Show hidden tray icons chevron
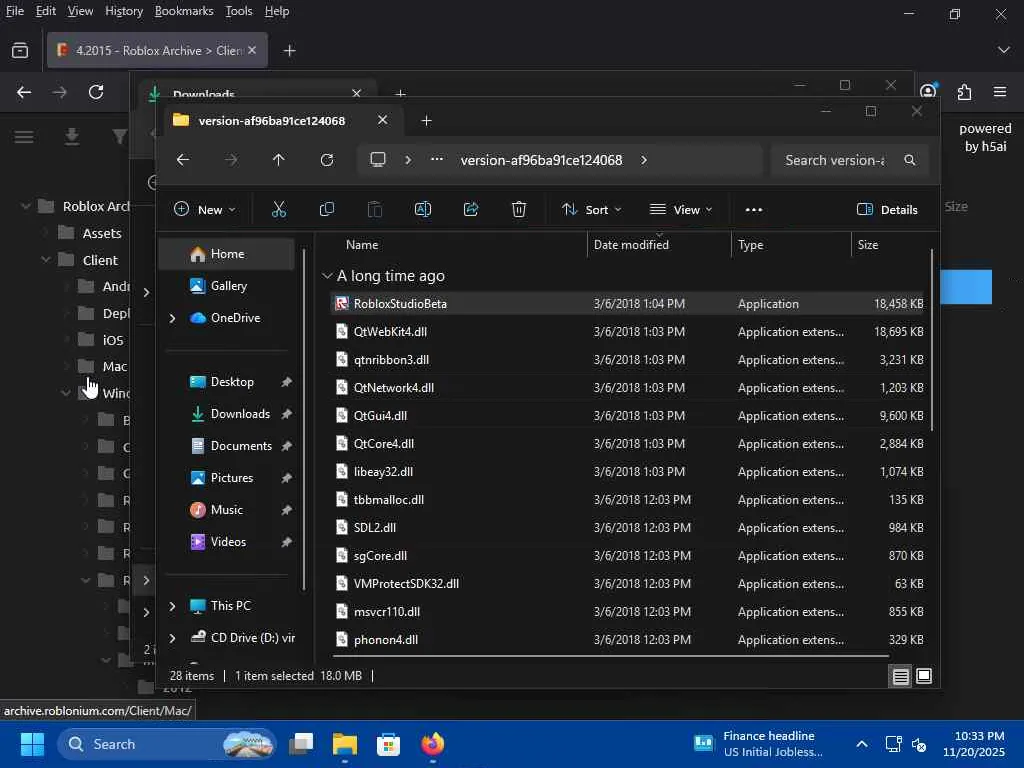 [862, 744]
